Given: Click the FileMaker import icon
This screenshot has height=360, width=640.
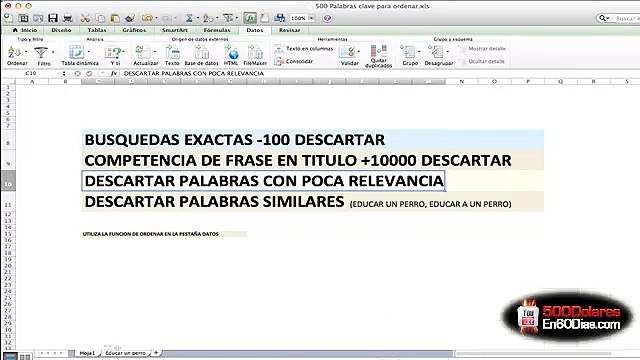Looking at the screenshot, I should click(255, 52).
